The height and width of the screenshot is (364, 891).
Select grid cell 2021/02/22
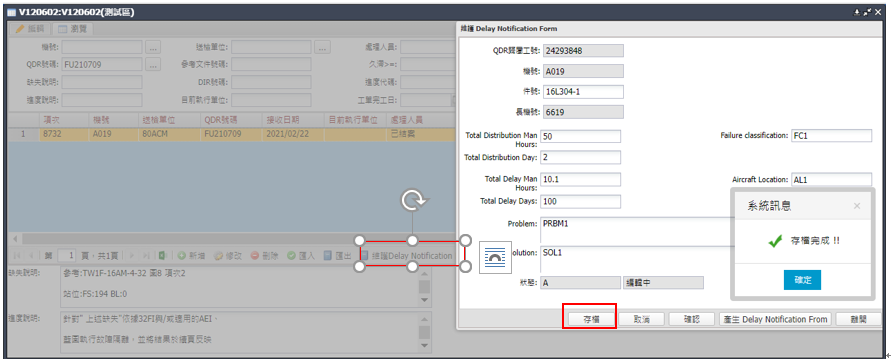293,135
